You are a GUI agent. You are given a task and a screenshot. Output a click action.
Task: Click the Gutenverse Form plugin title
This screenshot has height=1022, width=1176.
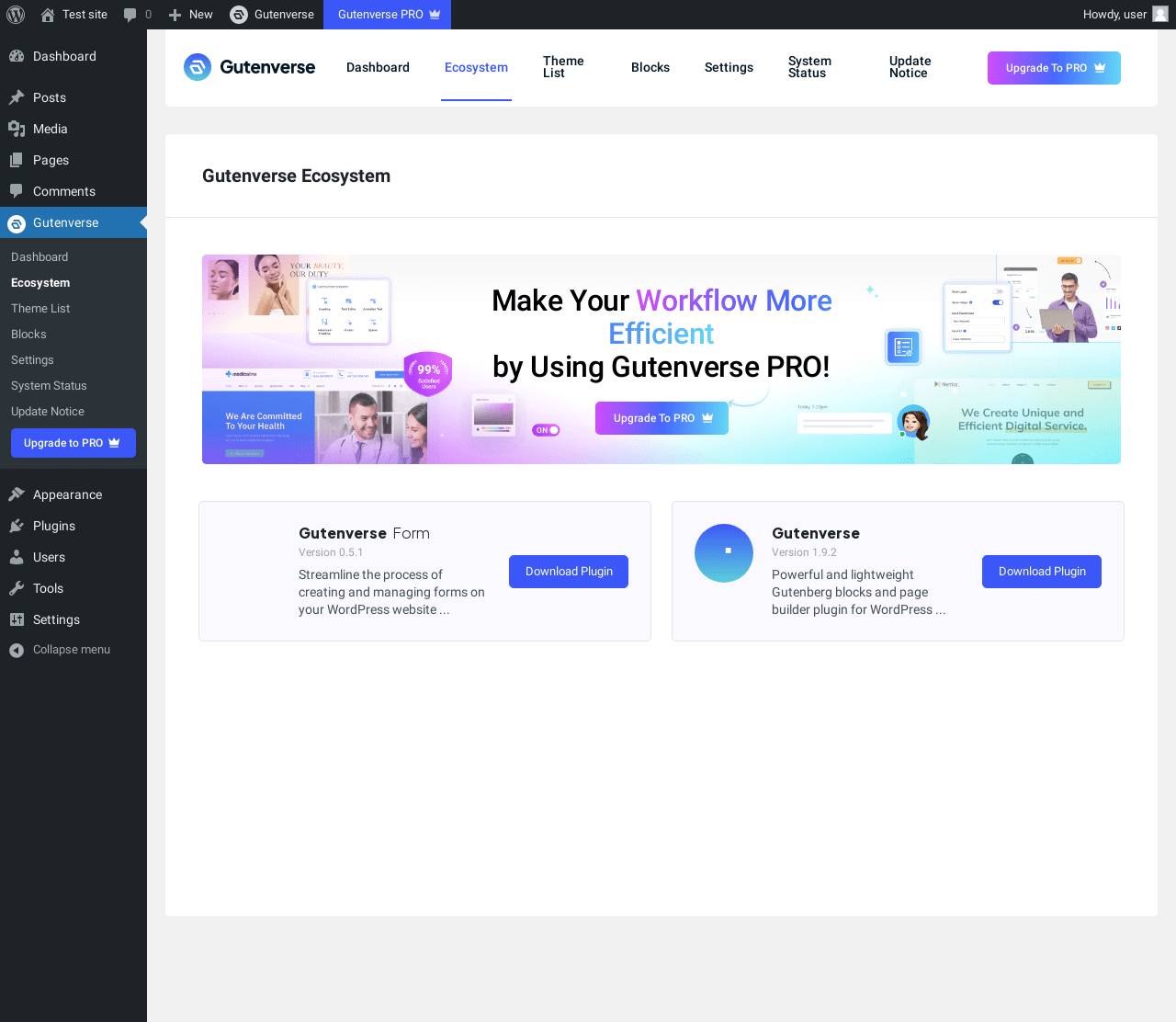pos(364,533)
